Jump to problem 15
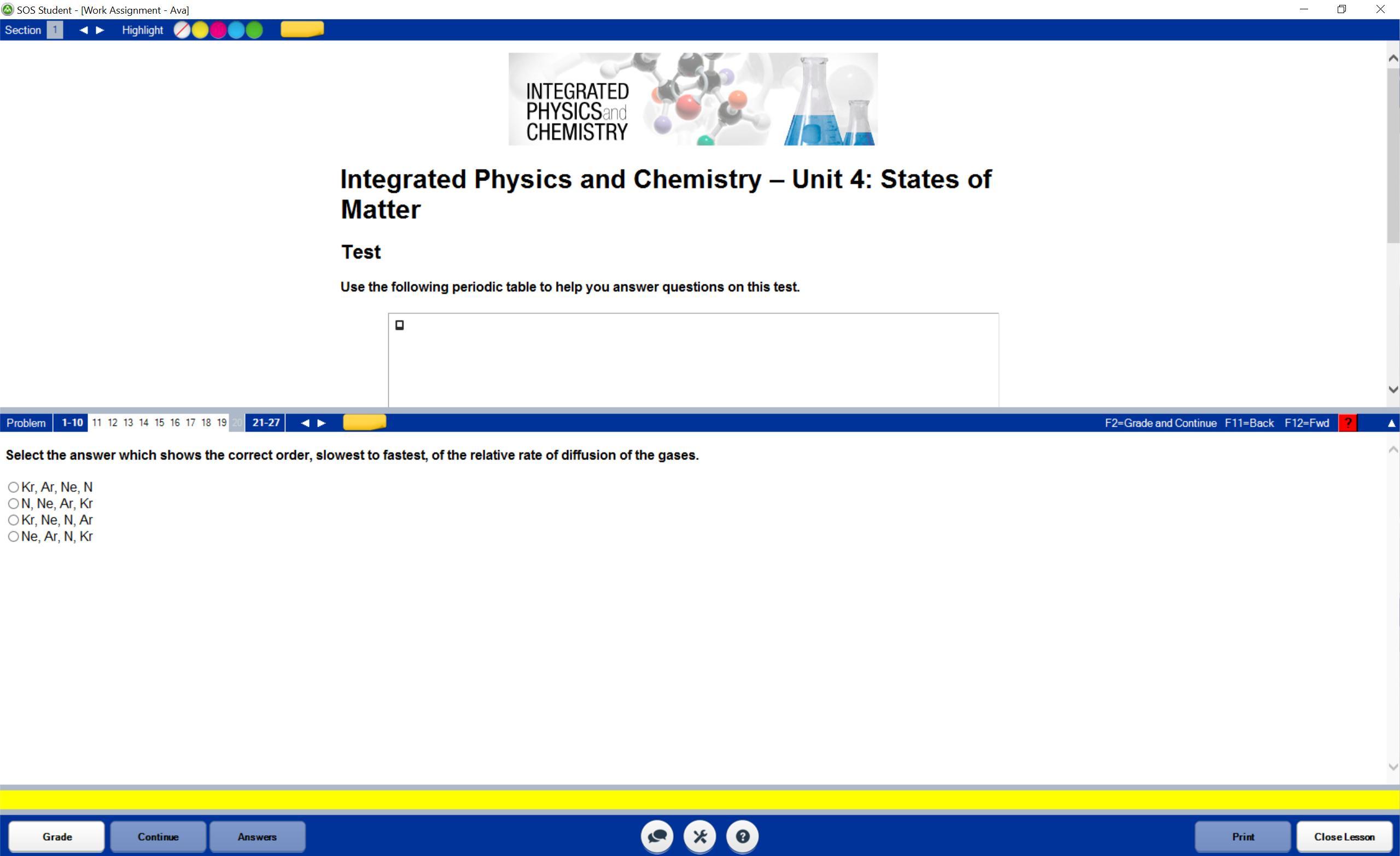 pyautogui.click(x=159, y=423)
